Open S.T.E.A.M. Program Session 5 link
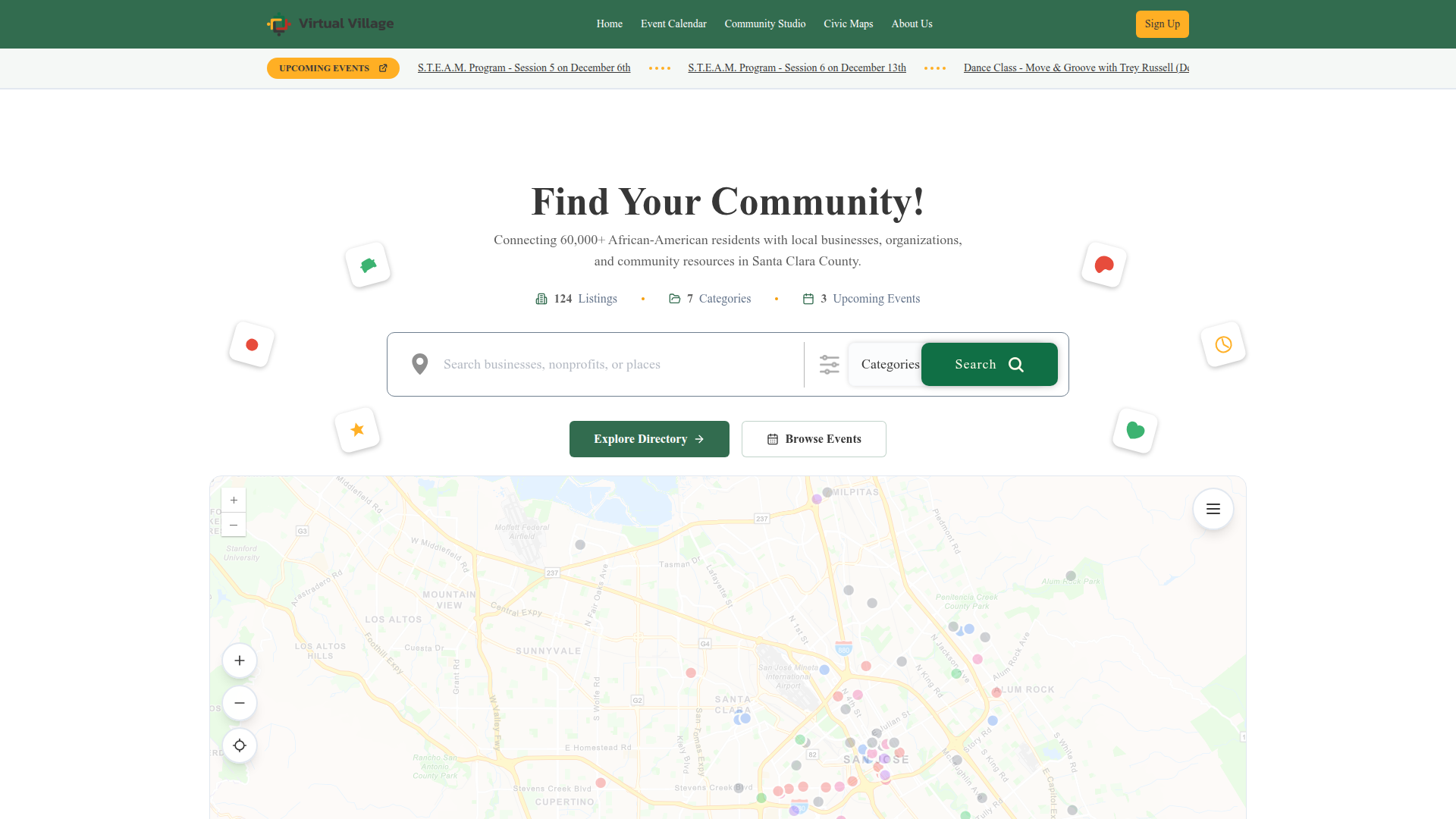The width and height of the screenshot is (1456, 819). click(524, 67)
